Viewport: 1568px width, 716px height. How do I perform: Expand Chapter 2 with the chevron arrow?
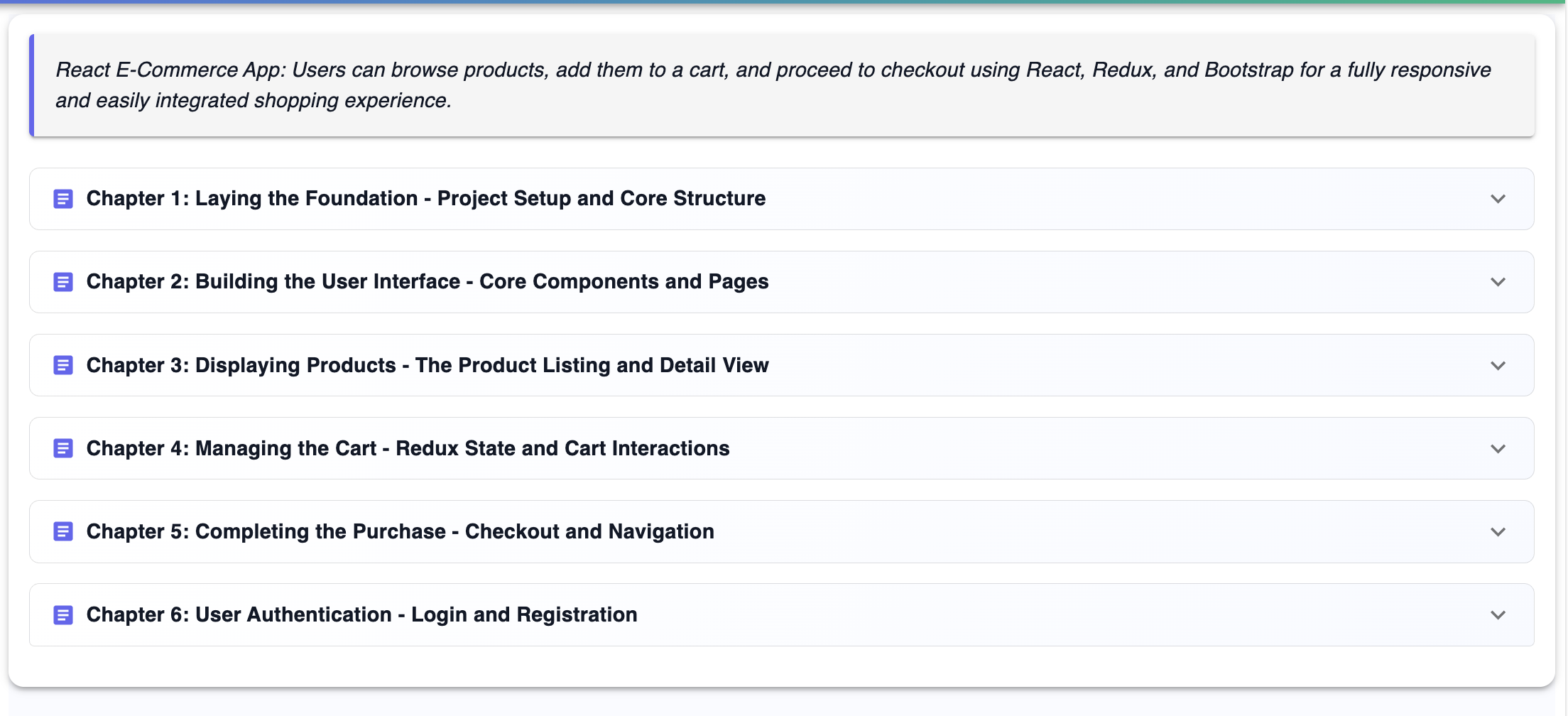point(1498,282)
